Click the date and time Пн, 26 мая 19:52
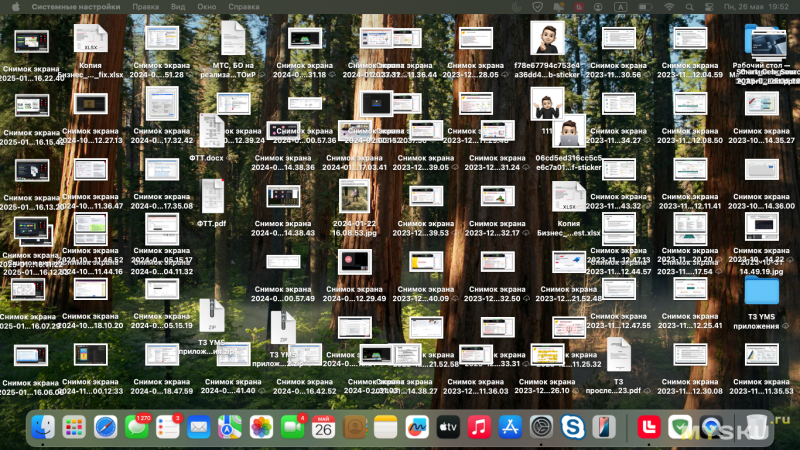800x450 pixels. [x=756, y=7]
